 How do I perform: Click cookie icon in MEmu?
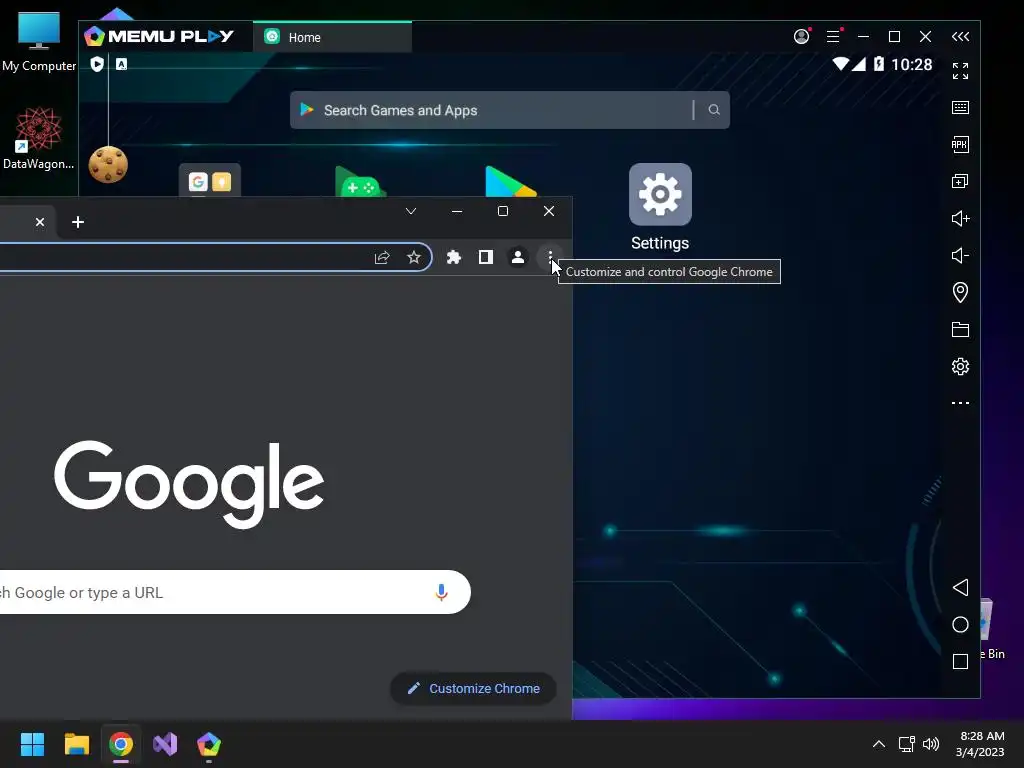pos(108,164)
